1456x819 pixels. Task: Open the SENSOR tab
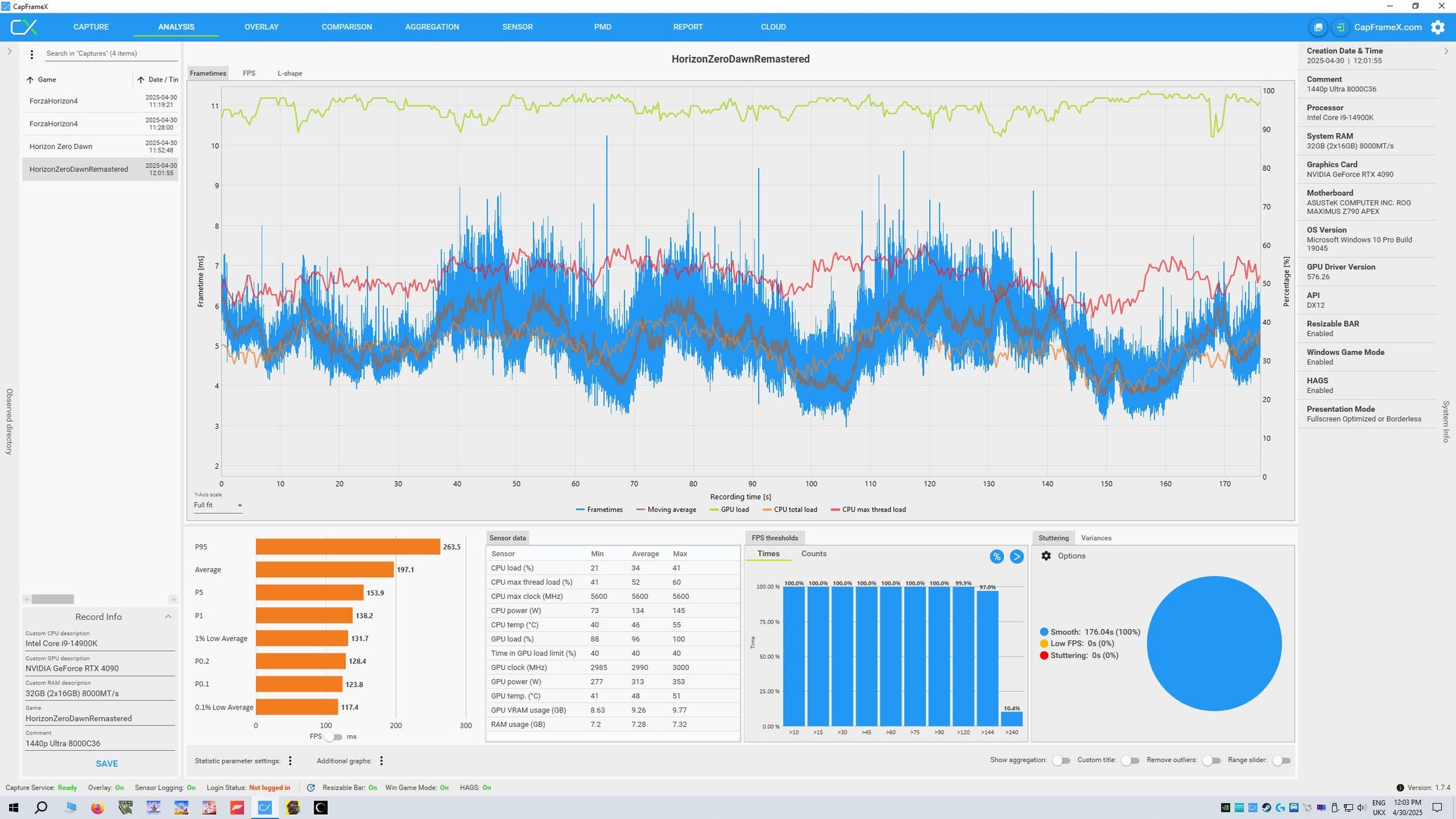coord(517,27)
